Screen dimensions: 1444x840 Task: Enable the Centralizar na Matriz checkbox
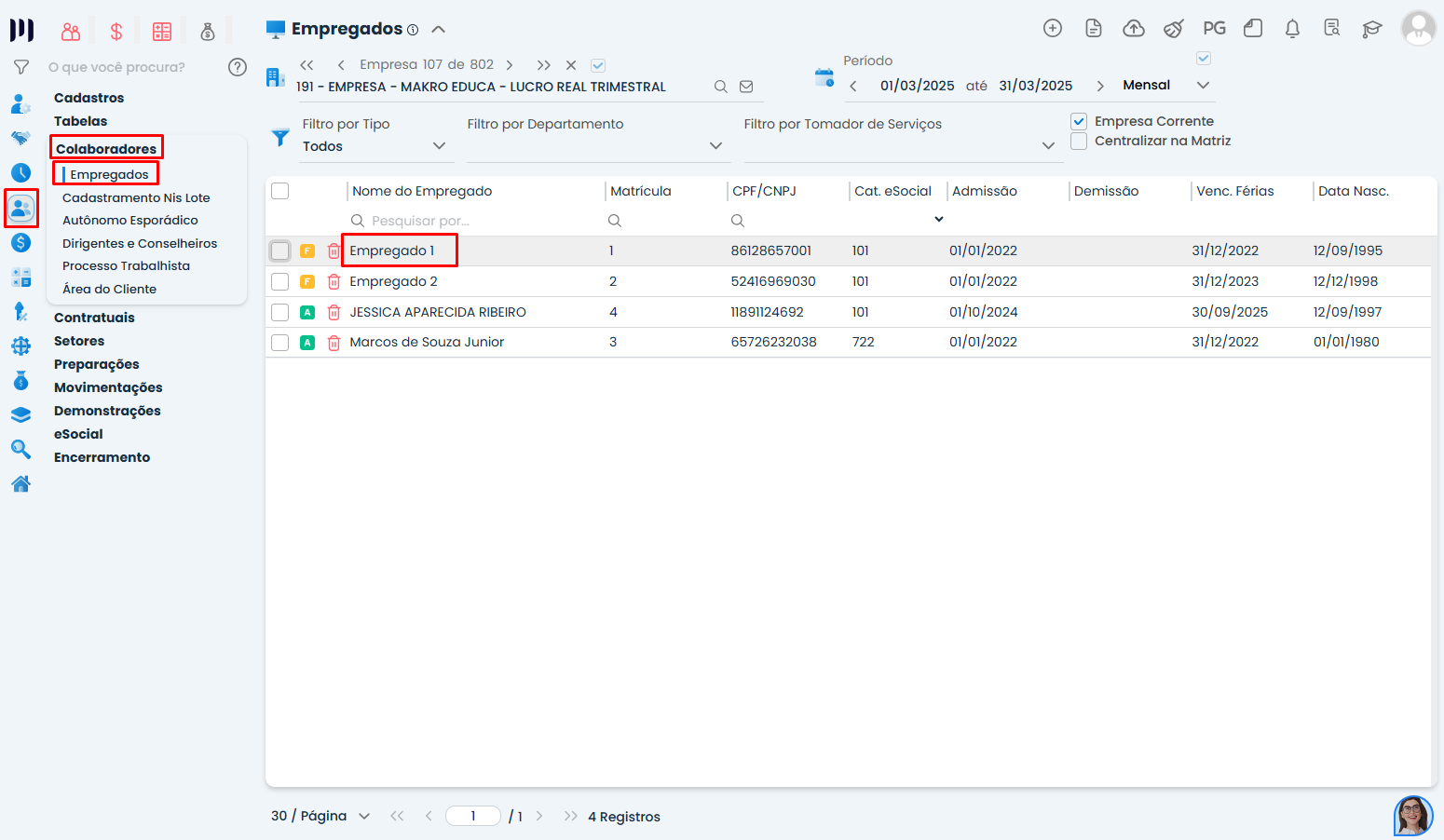(1079, 141)
